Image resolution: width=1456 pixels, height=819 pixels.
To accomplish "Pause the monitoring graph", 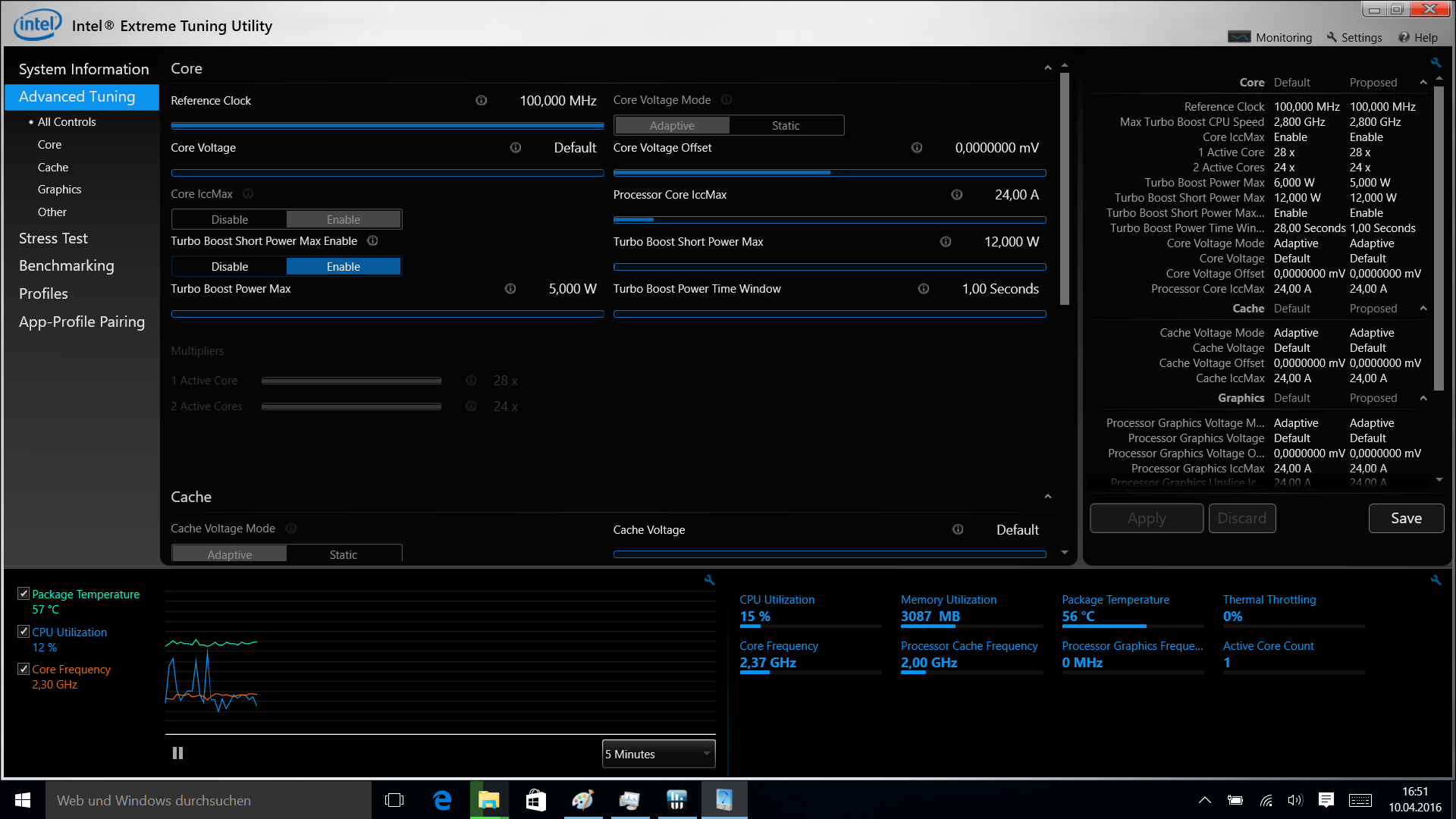I will (177, 753).
